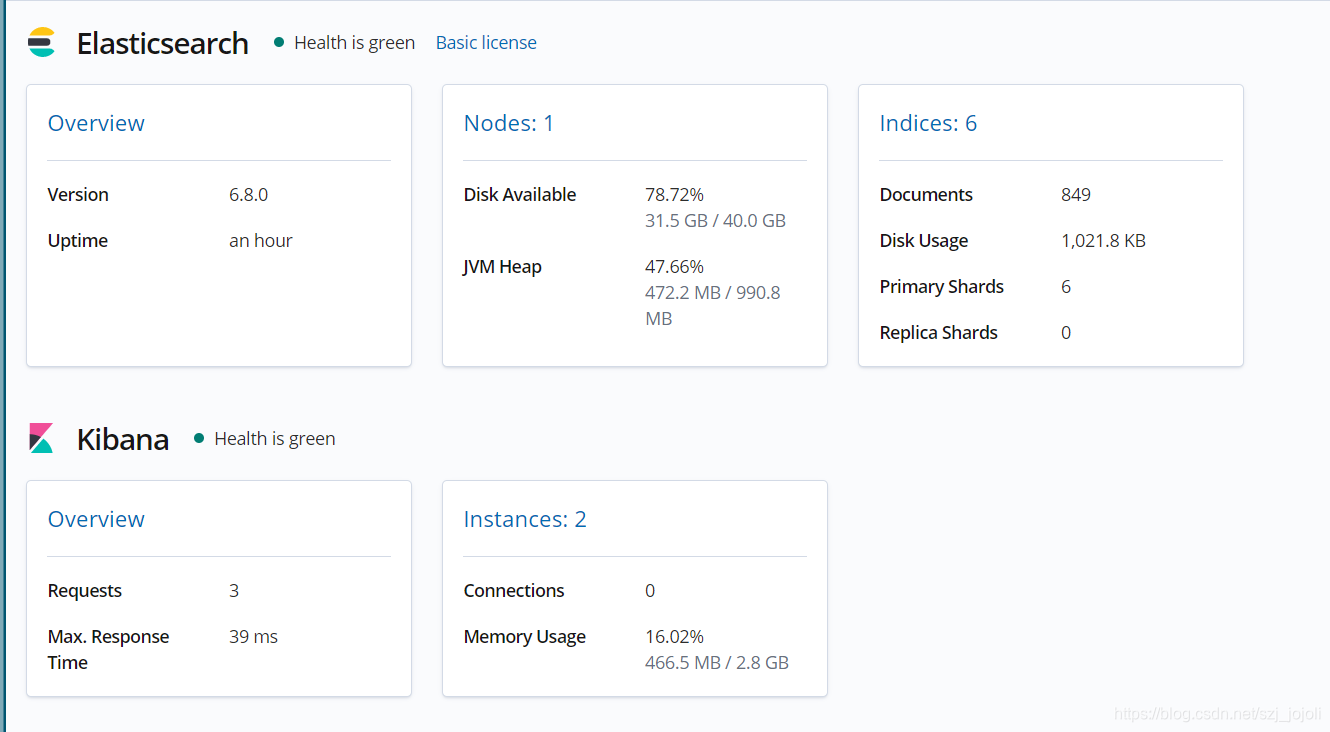Click the Kibana green health status dot
This screenshot has width=1330, height=732.
coord(199,438)
